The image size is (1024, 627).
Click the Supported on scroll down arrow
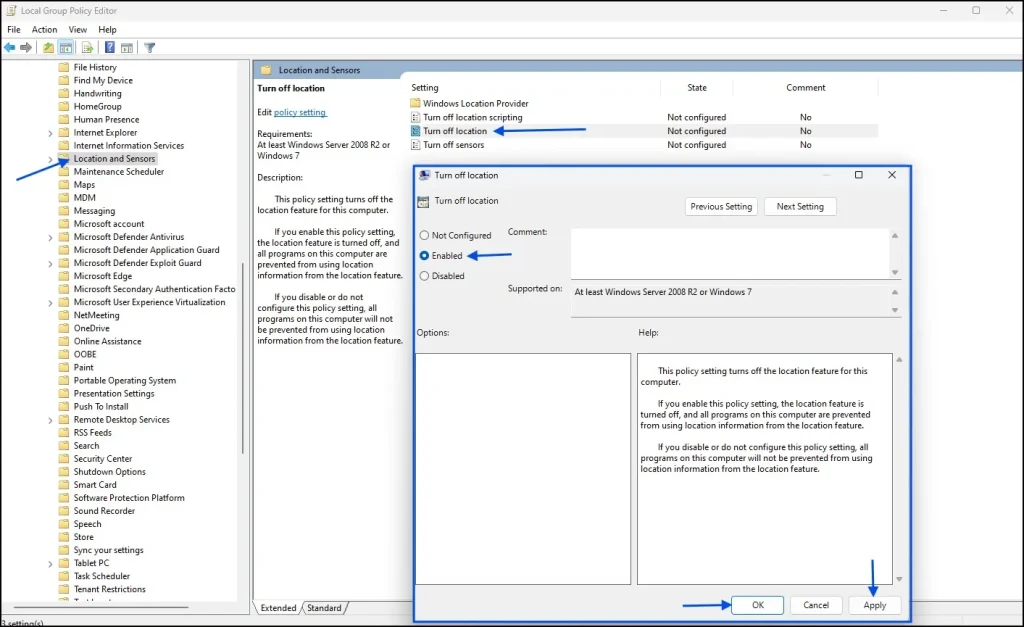pyautogui.click(x=895, y=310)
